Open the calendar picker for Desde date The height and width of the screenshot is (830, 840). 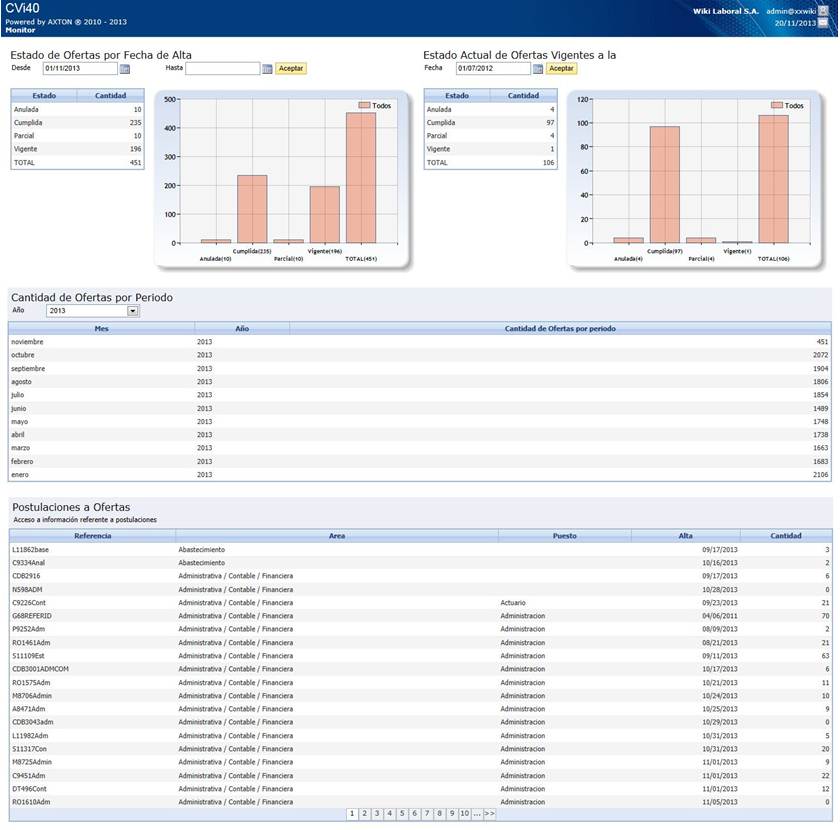pyautogui.click(x=125, y=69)
